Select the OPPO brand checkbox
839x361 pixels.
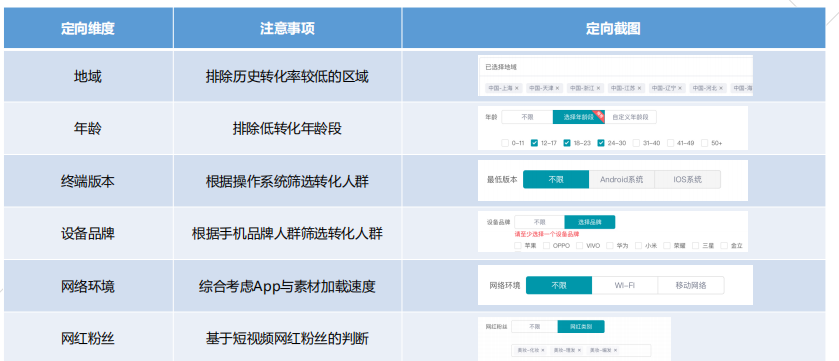pos(546,246)
